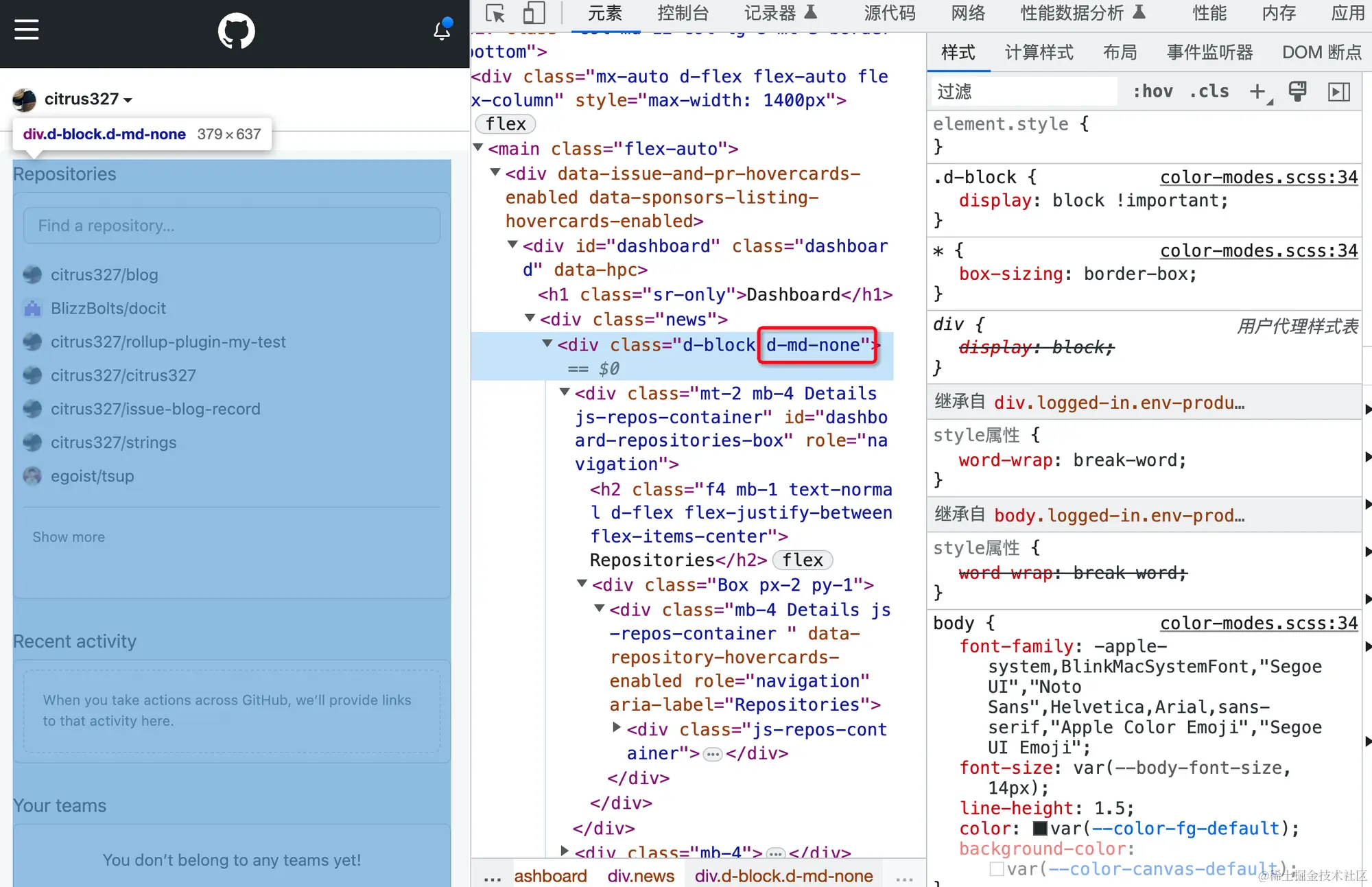Click ellipsis inside js-repos-container div
The image size is (1372, 887).
click(x=713, y=755)
